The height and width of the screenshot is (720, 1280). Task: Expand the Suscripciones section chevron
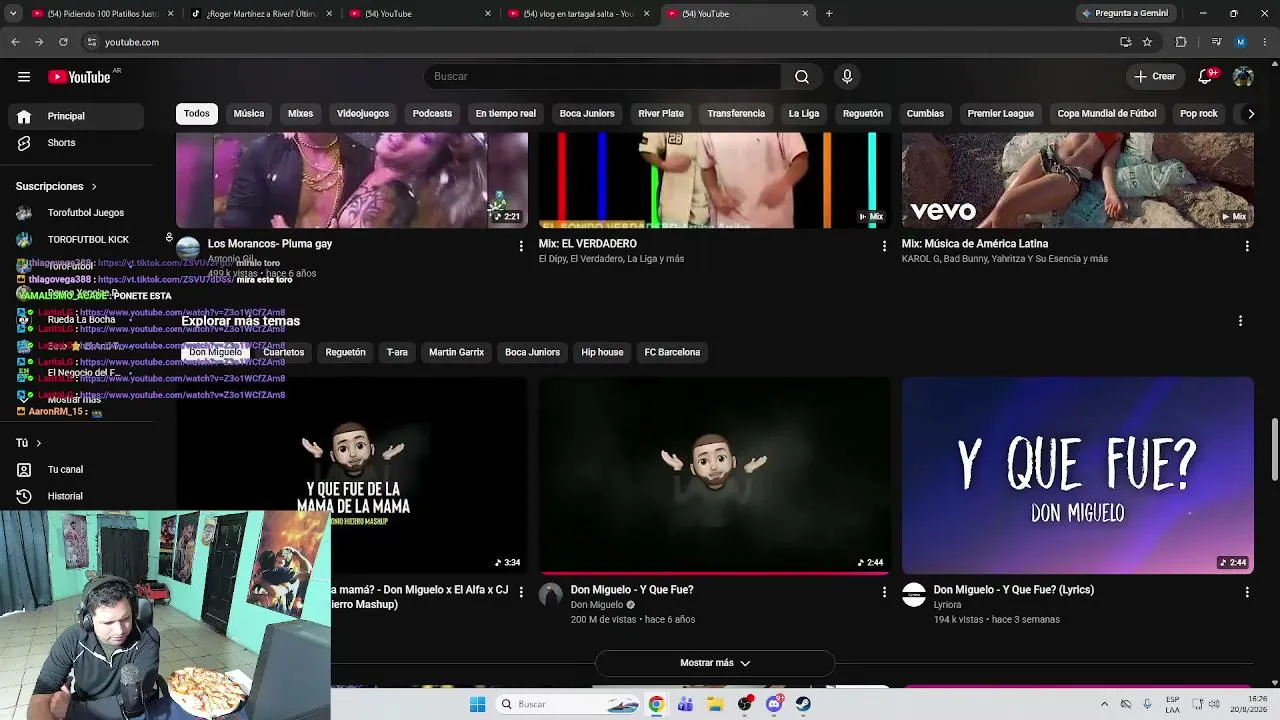[x=94, y=187]
